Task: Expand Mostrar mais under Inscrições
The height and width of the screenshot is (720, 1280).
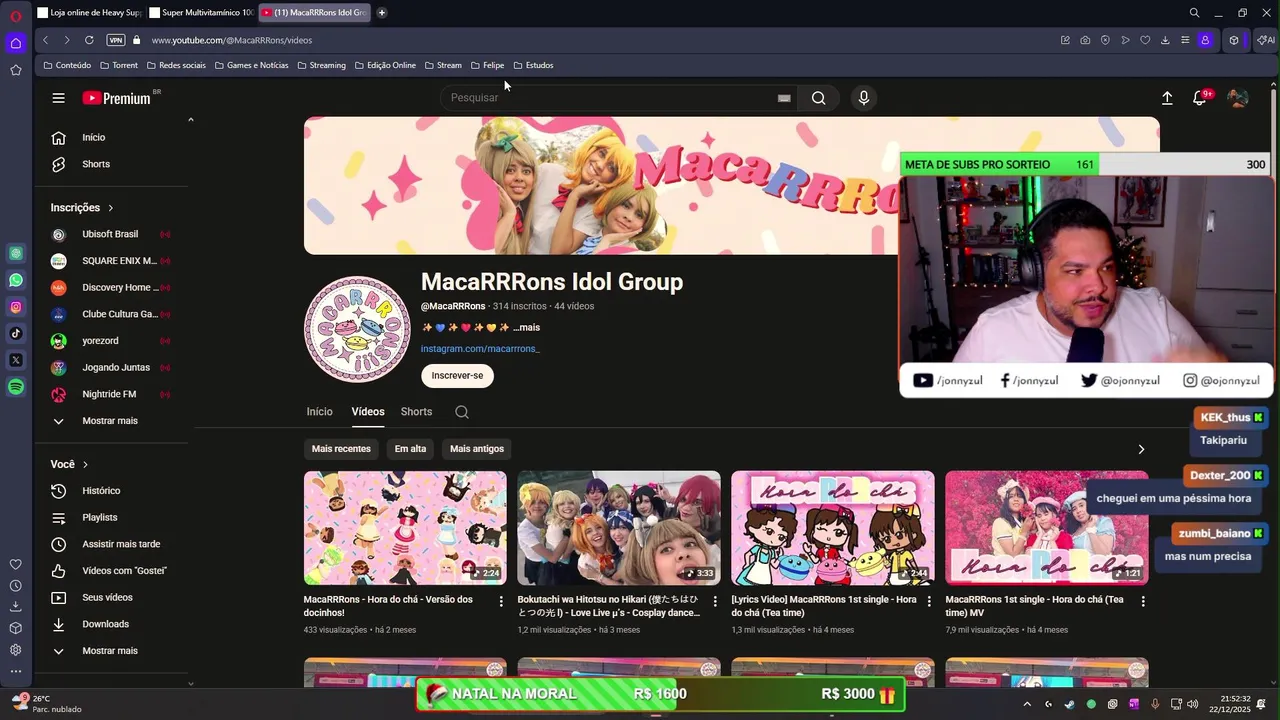Action: (x=110, y=421)
